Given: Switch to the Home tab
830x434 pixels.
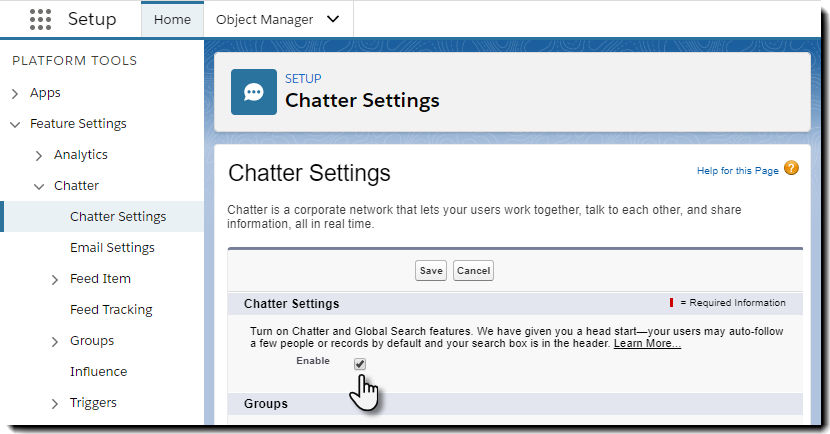Looking at the screenshot, I should (x=172, y=20).
